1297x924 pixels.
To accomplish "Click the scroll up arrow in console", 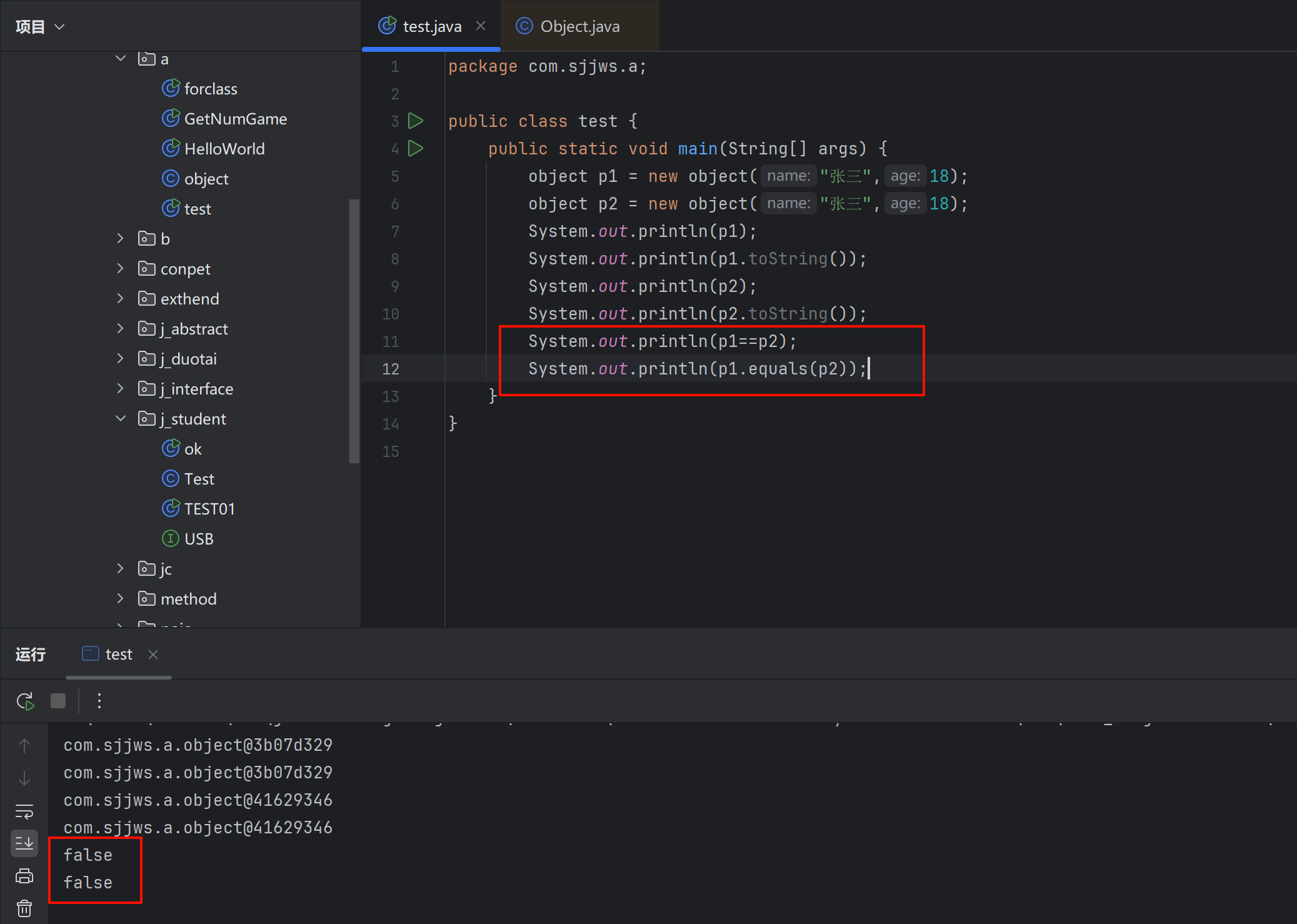I will [24, 746].
